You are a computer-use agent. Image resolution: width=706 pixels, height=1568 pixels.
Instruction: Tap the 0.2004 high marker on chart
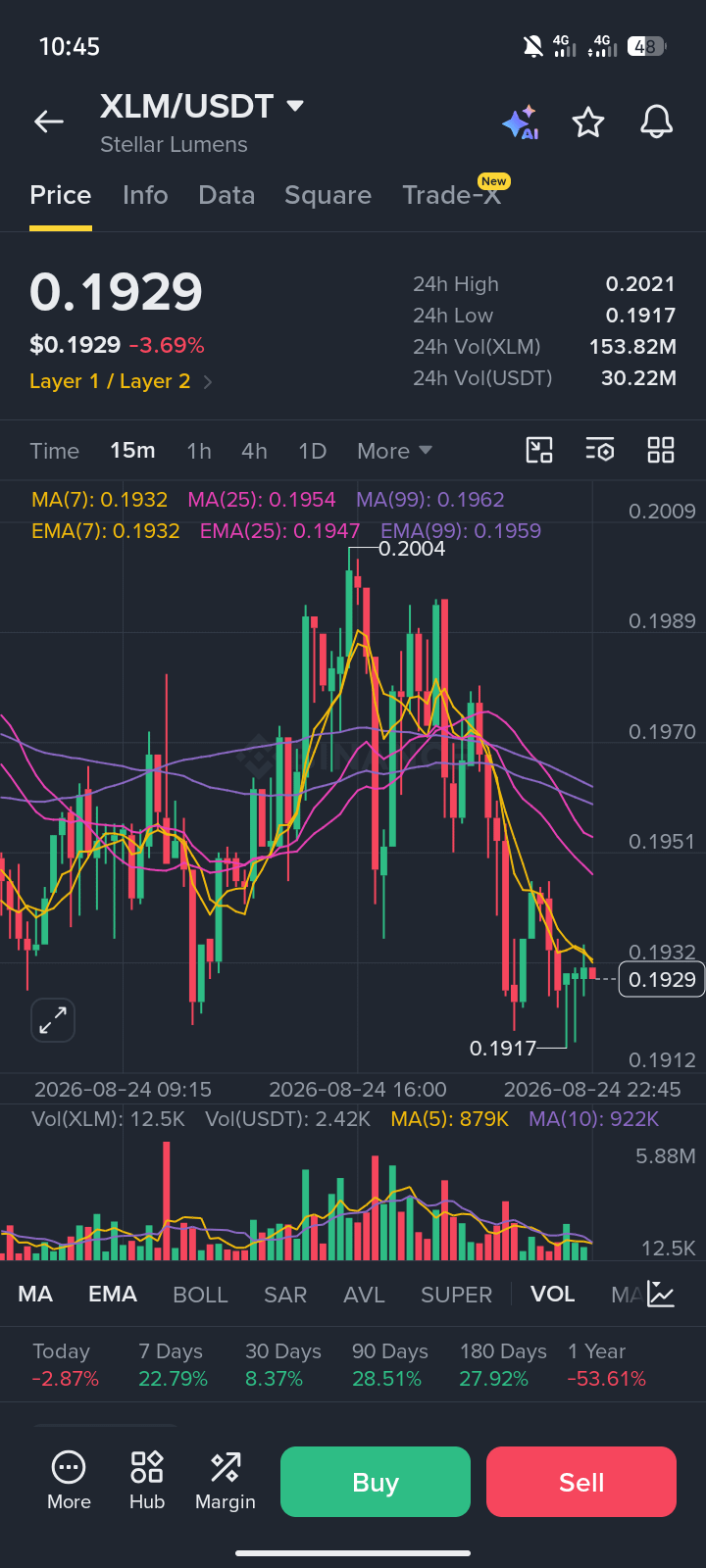point(412,549)
